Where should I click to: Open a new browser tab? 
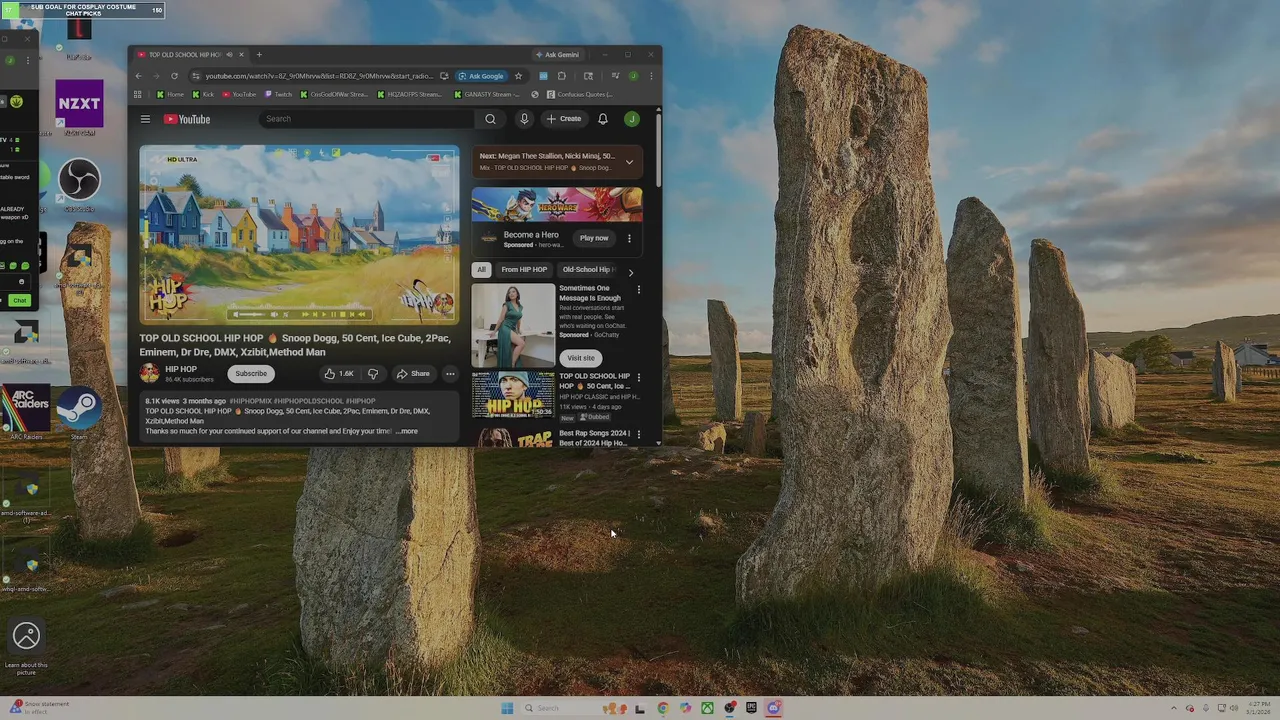[259, 55]
